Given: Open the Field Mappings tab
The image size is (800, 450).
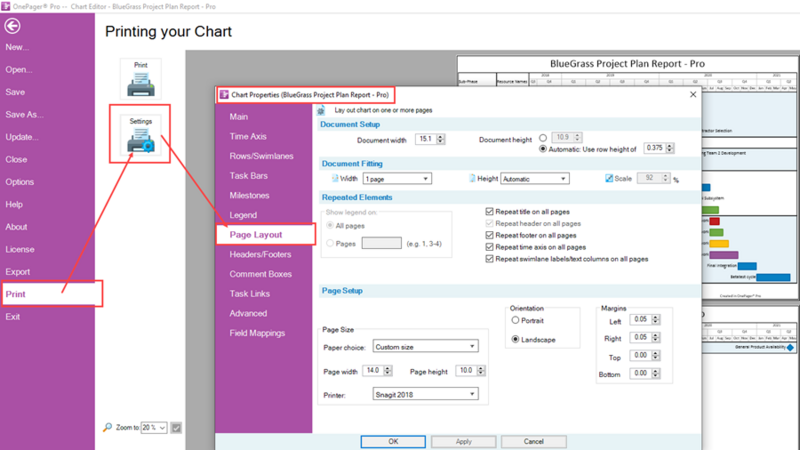Looking at the screenshot, I should point(257,333).
